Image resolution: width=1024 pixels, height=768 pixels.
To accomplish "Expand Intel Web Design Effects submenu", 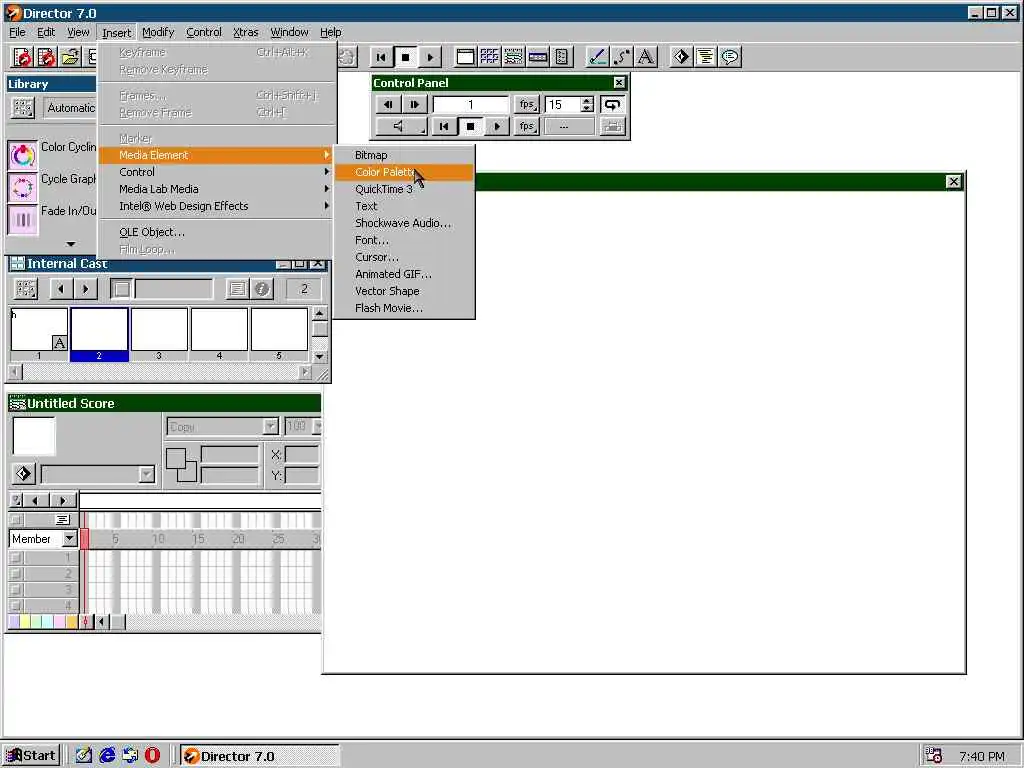I will [216, 206].
